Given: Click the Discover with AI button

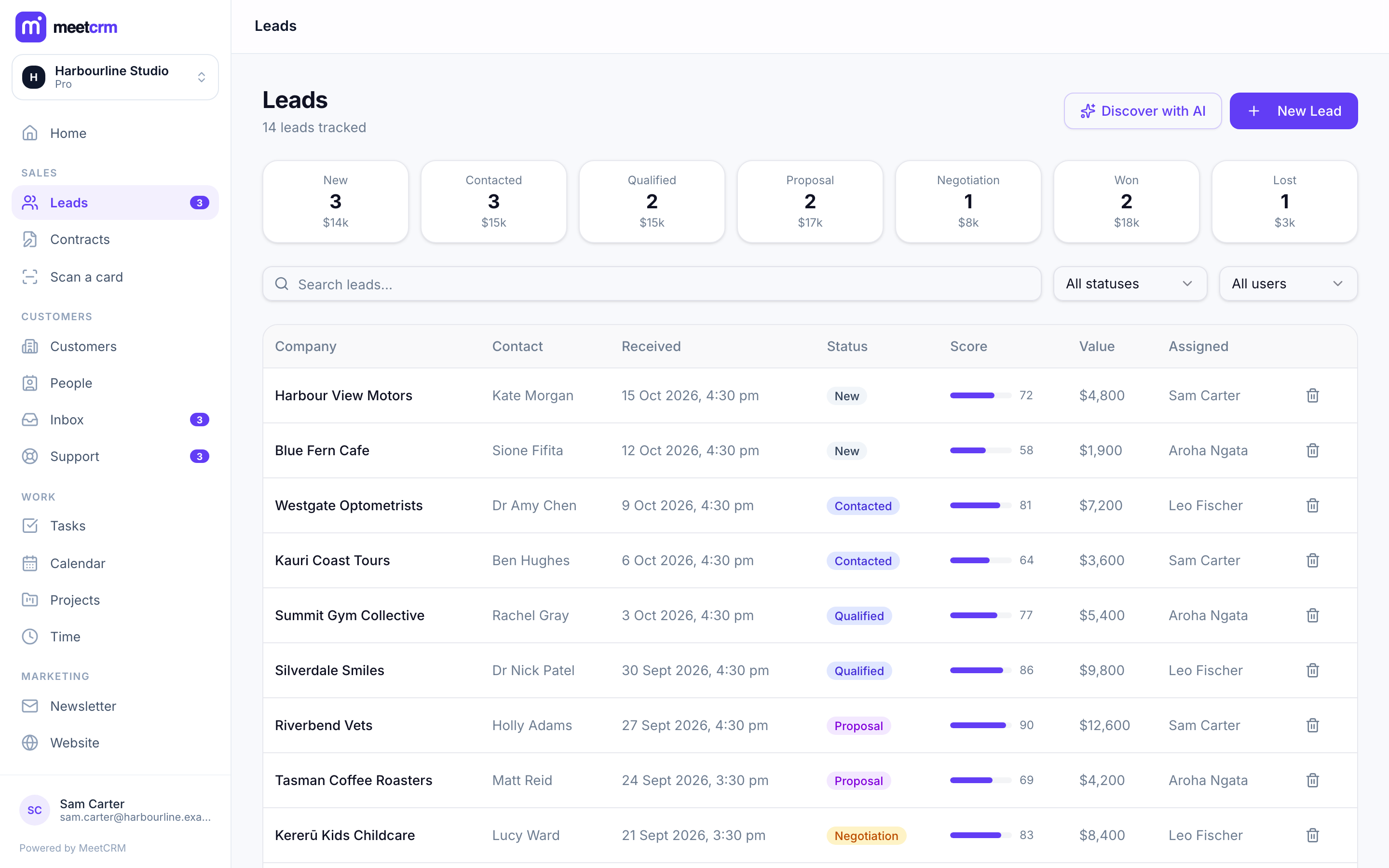Looking at the screenshot, I should (x=1142, y=111).
